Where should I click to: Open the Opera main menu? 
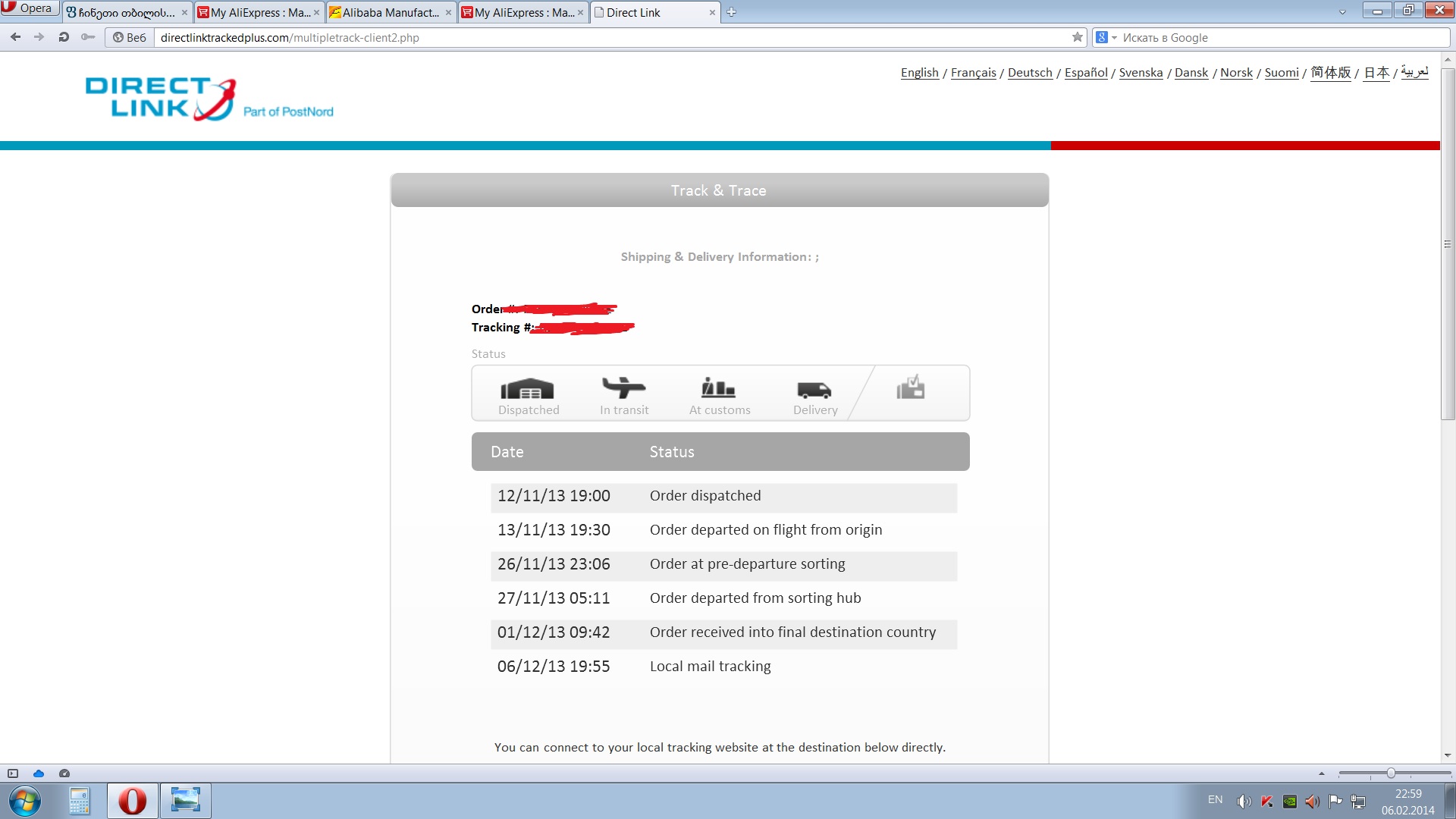[x=29, y=8]
